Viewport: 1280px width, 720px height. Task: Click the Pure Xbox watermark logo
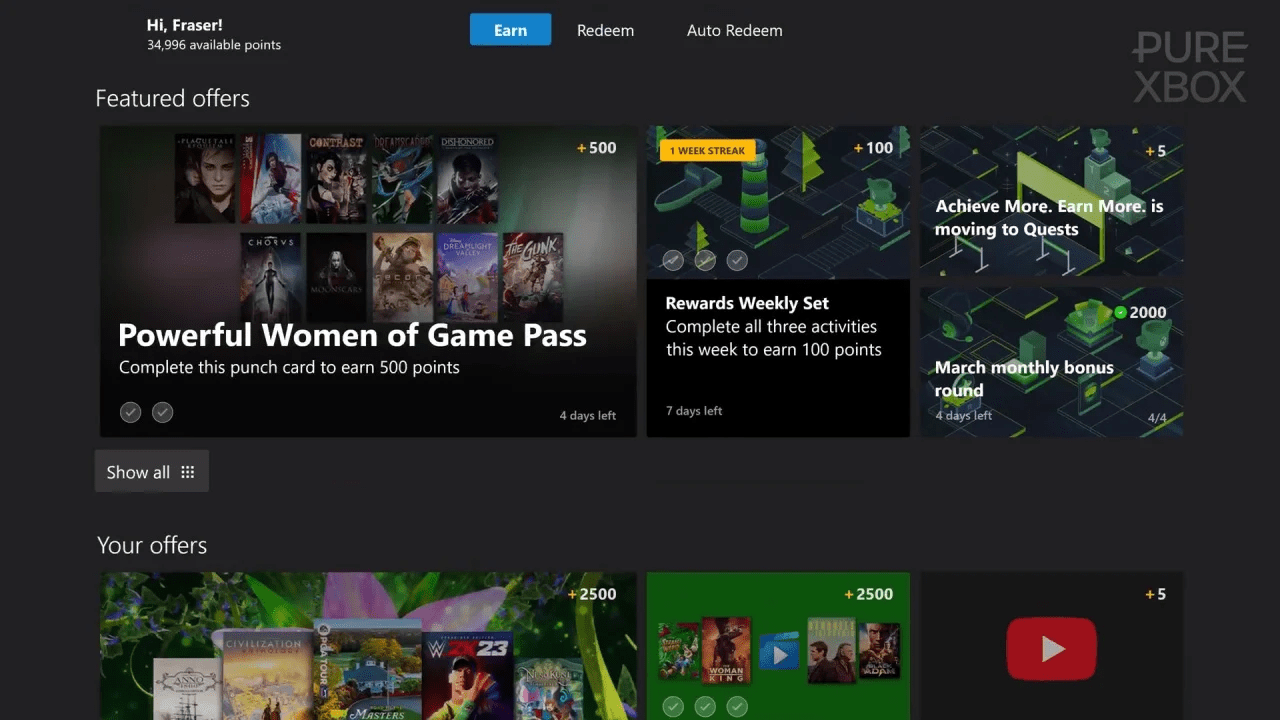(1189, 67)
